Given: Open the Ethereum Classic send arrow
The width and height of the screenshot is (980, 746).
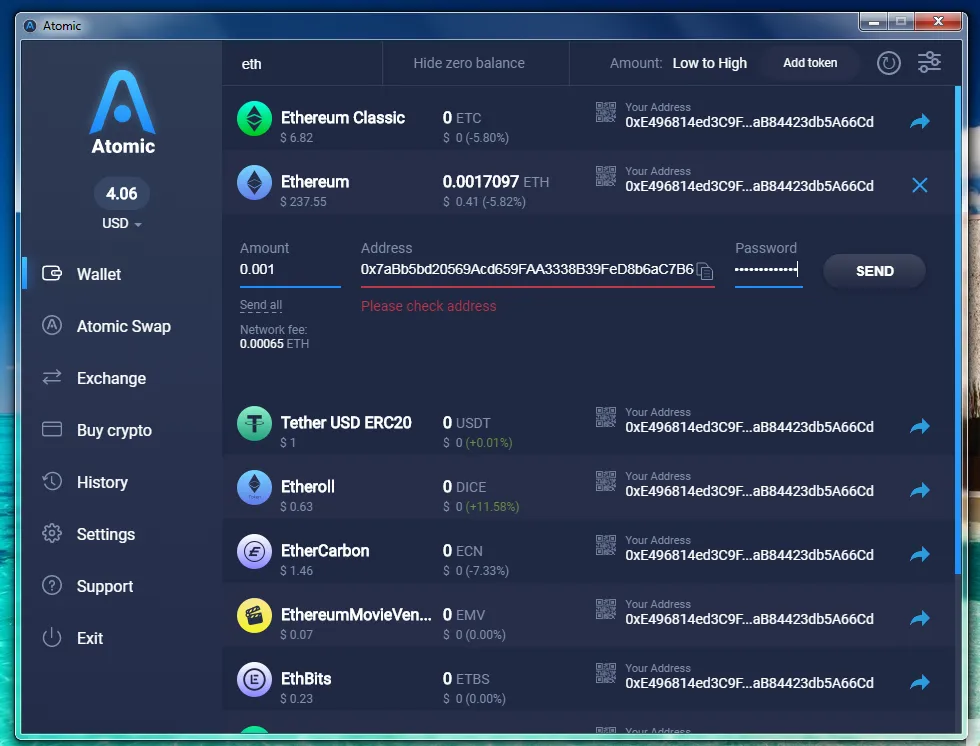Looking at the screenshot, I should coord(919,121).
